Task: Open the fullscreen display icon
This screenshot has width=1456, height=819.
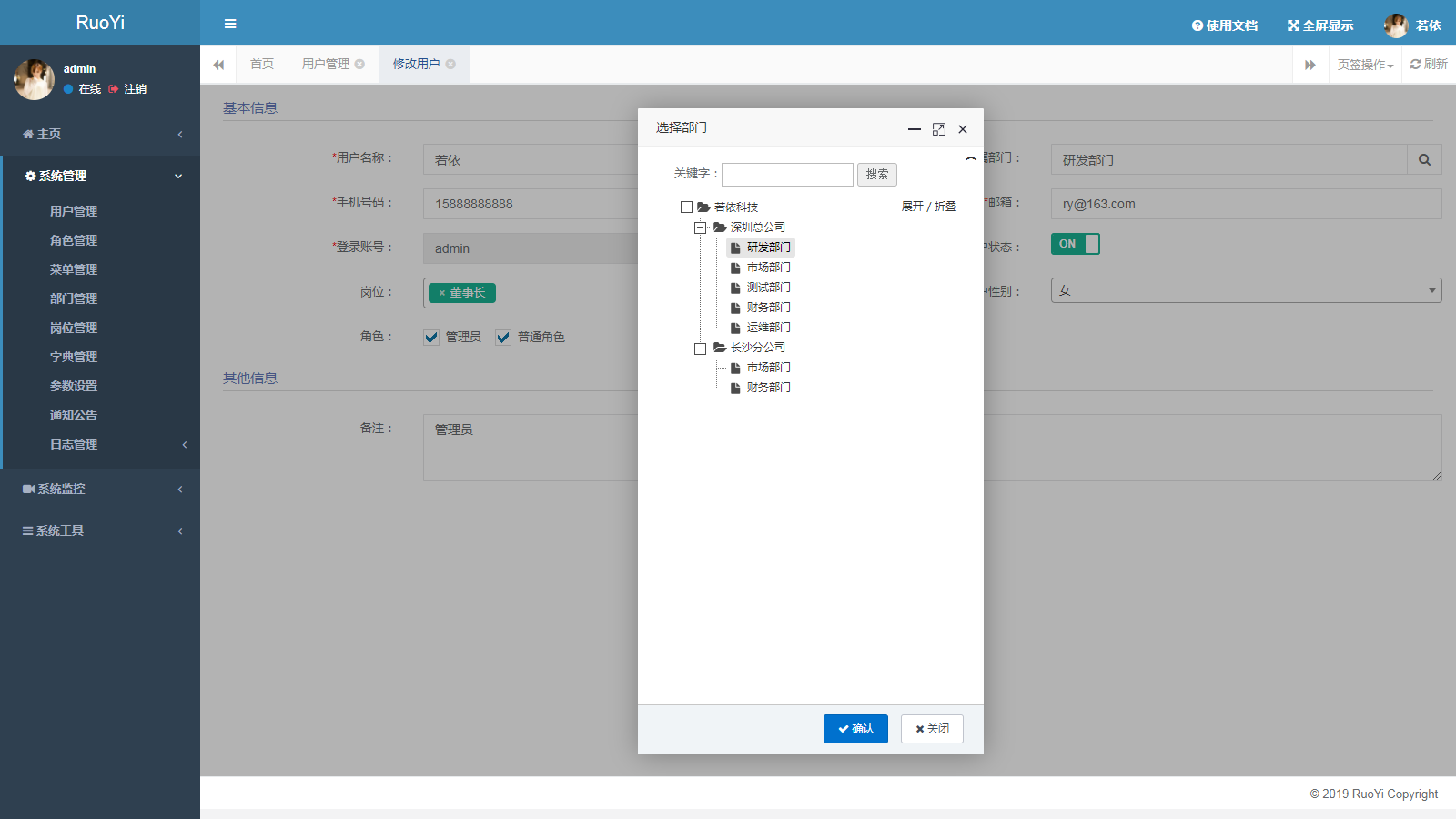Action: [x=1292, y=25]
